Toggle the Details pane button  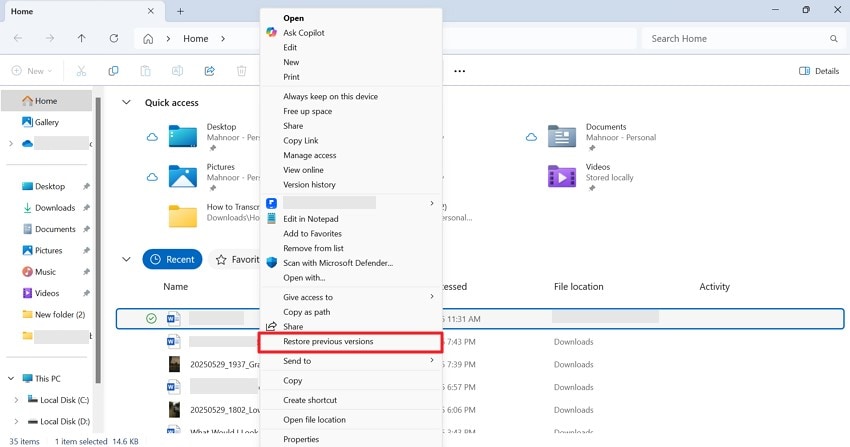click(x=819, y=71)
